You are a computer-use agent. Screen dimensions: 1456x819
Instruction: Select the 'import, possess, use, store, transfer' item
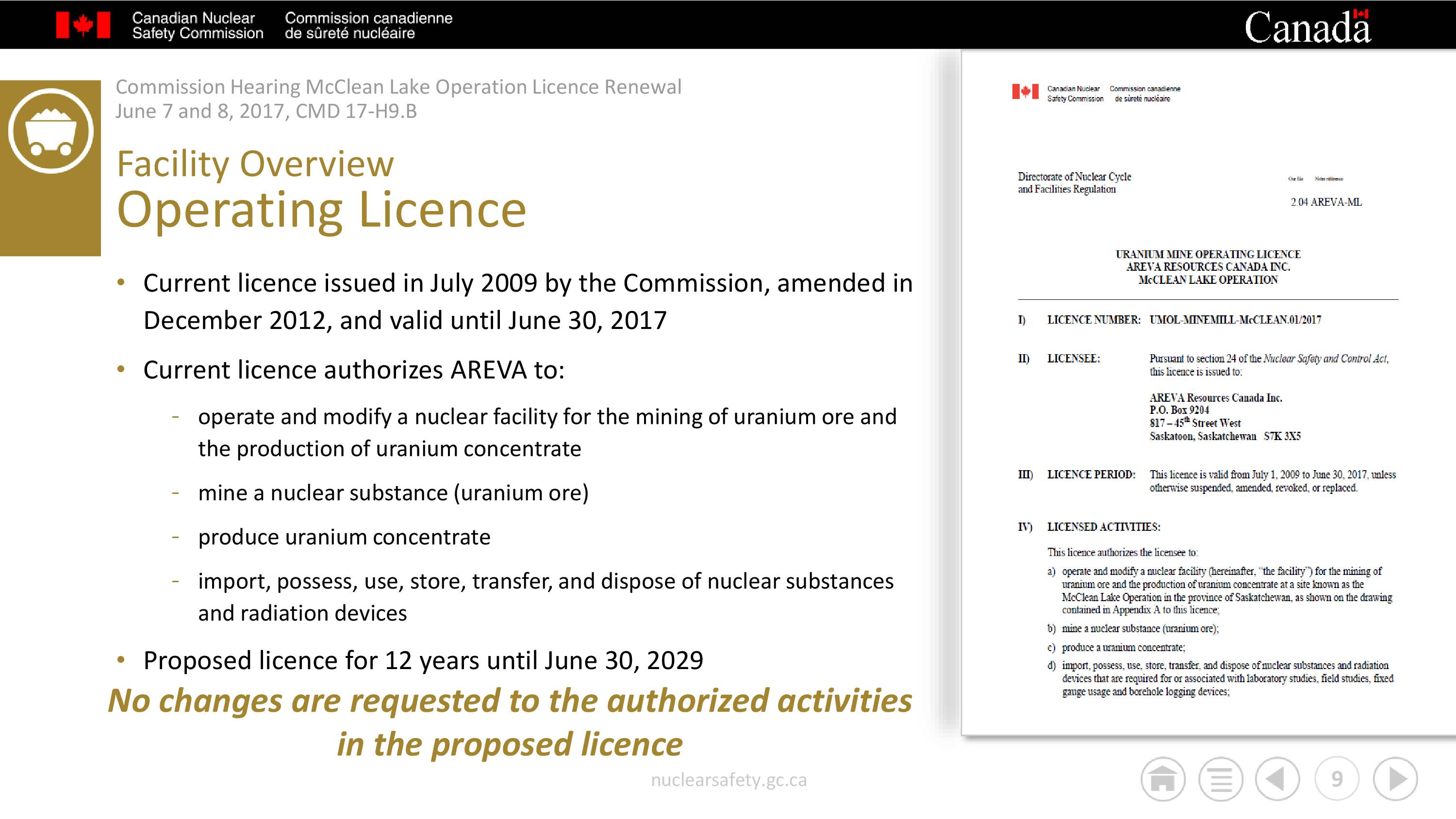click(546, 581)
